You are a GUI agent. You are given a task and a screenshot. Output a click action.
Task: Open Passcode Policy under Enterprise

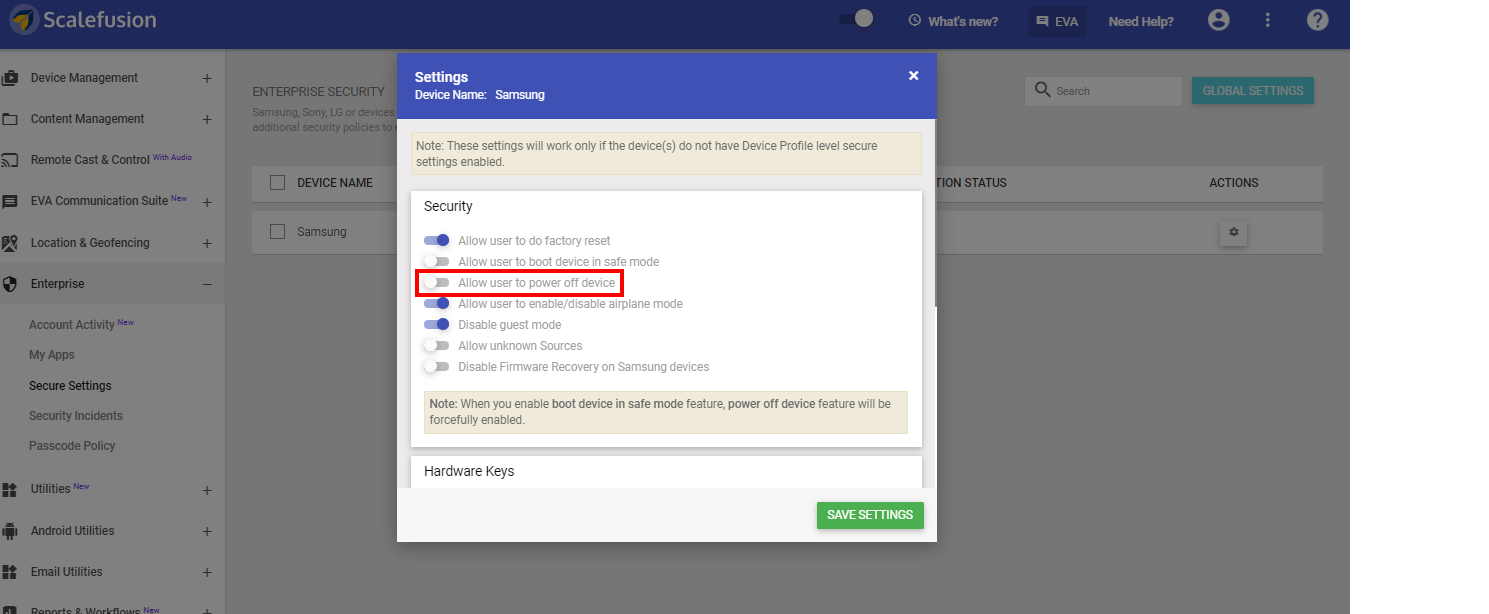tap(72, 446)
